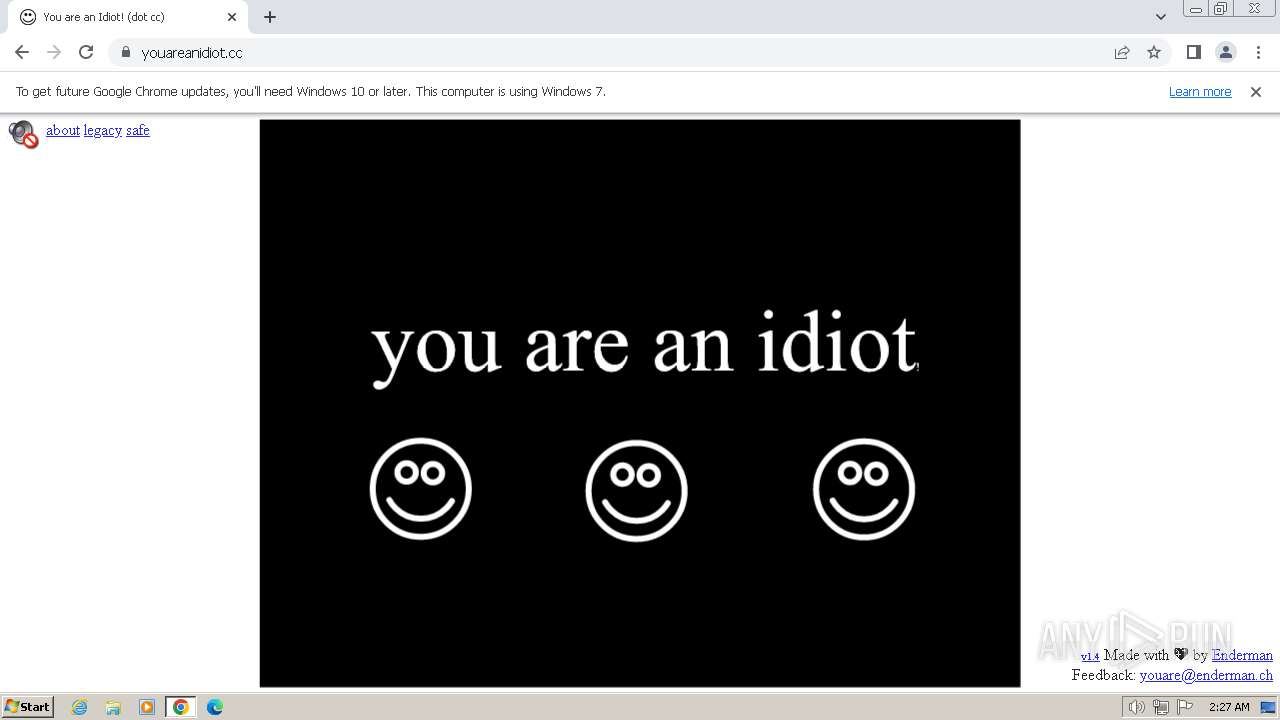Image resolution: width=1280 pixels, height=720 pixels.
Task: Reload the current page
Action: (86, 52)
